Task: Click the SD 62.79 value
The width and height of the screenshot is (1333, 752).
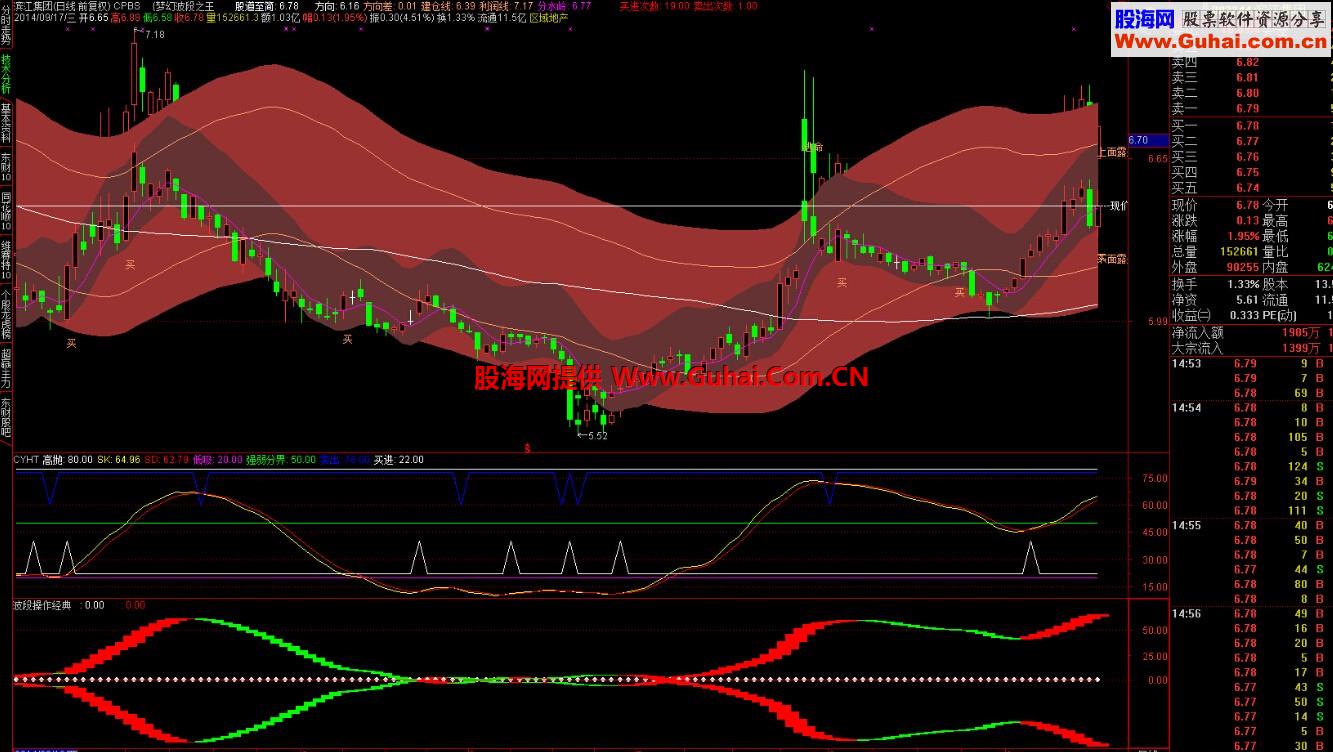Action: point(167,460)
